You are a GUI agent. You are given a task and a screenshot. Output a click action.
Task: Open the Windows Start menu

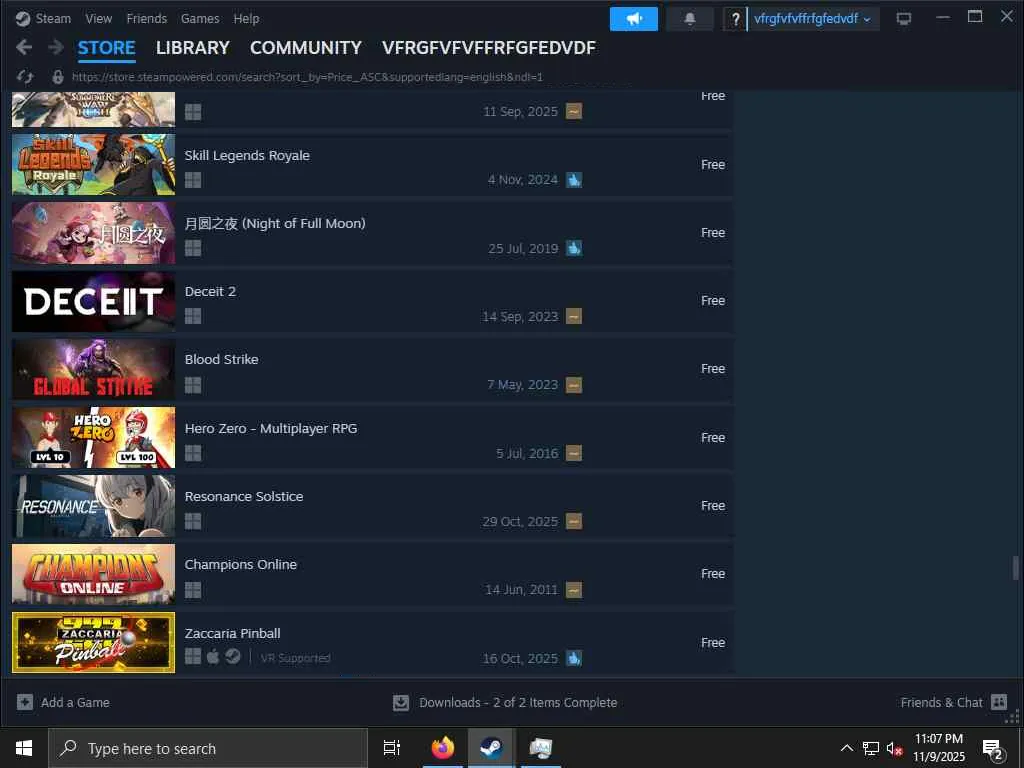coord(24,748)
